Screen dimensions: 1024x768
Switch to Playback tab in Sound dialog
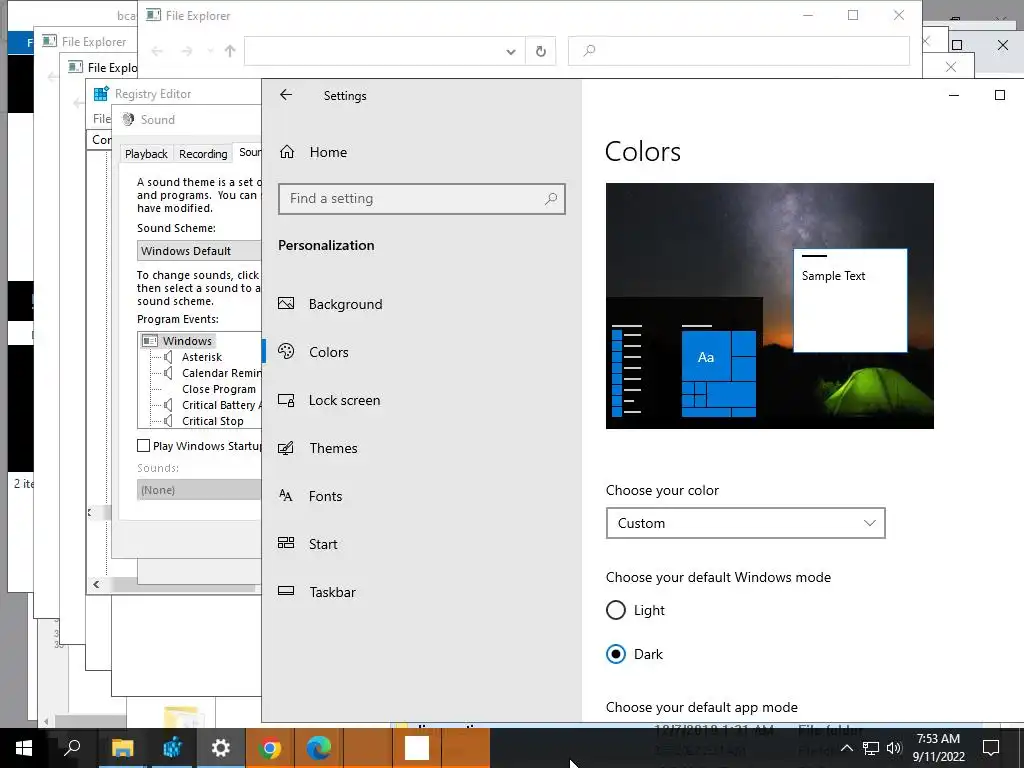click(x=146, y=153)
